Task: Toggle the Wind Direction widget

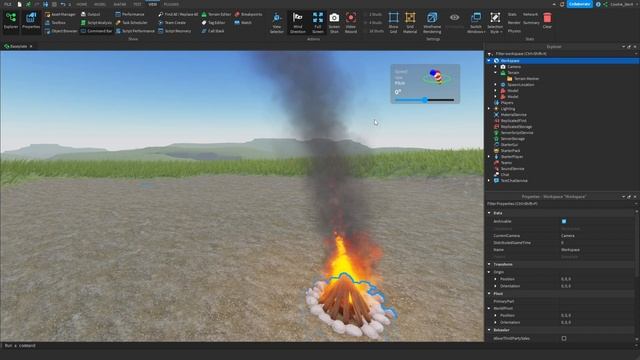Action: click(298, 23)
